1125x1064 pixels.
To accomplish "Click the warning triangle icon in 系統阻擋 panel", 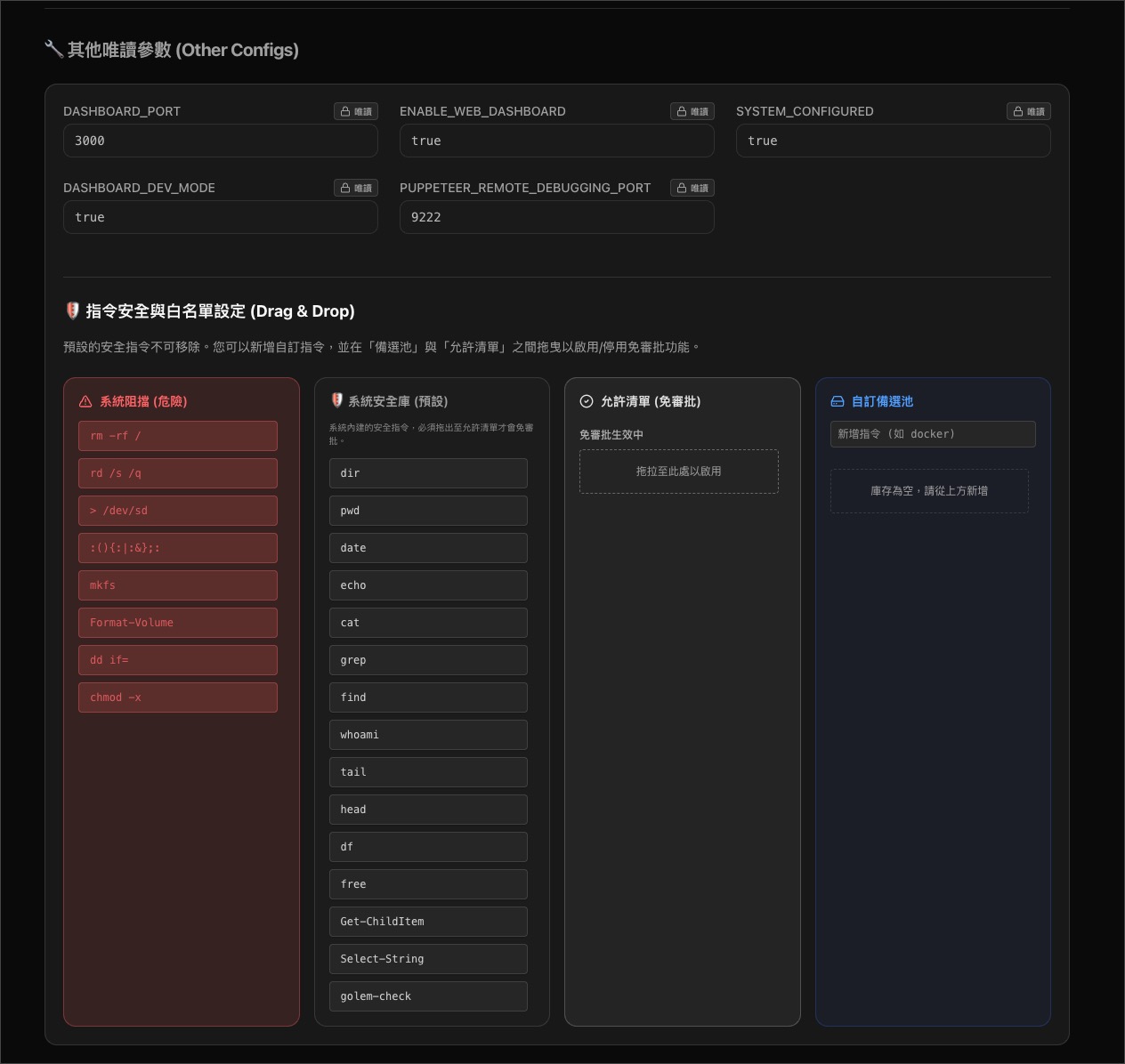I will pos(85,401).
